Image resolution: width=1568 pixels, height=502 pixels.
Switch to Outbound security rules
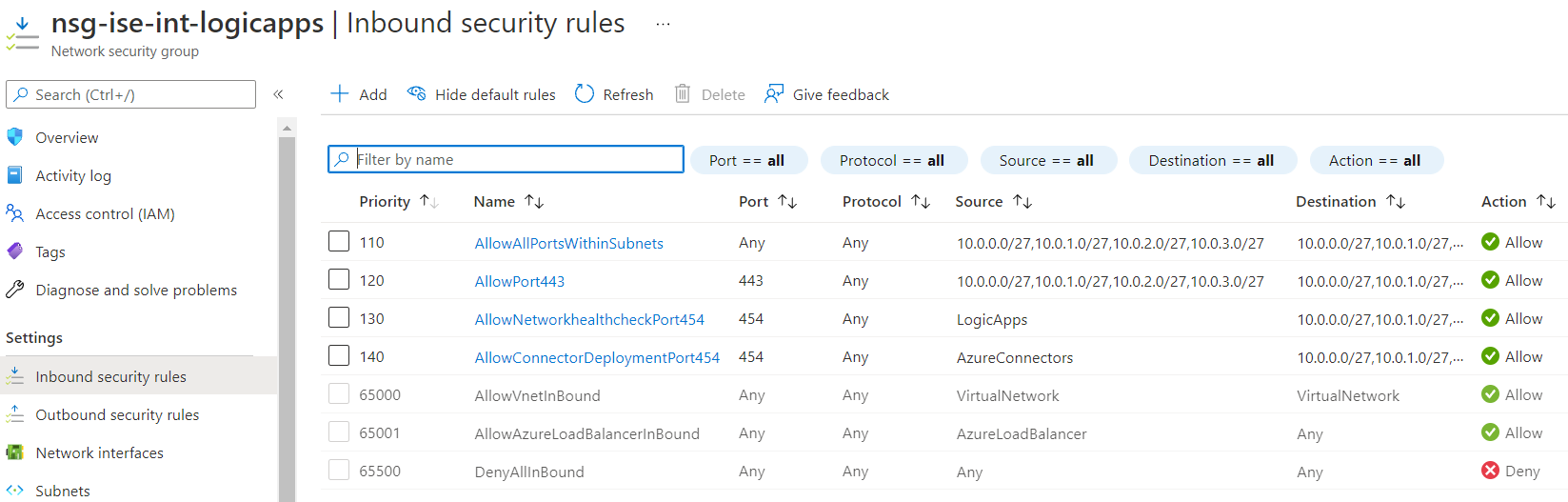[x=117, y=414]
